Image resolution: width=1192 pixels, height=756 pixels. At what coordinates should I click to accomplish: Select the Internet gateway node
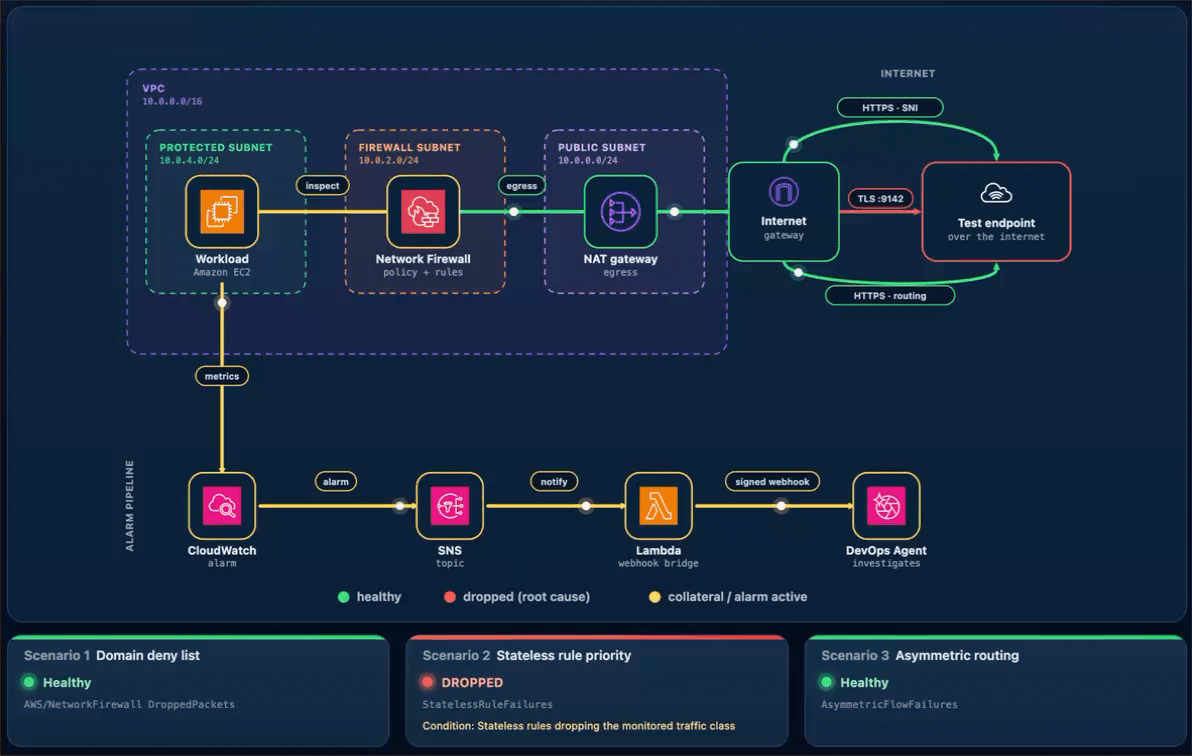(784, 211)
